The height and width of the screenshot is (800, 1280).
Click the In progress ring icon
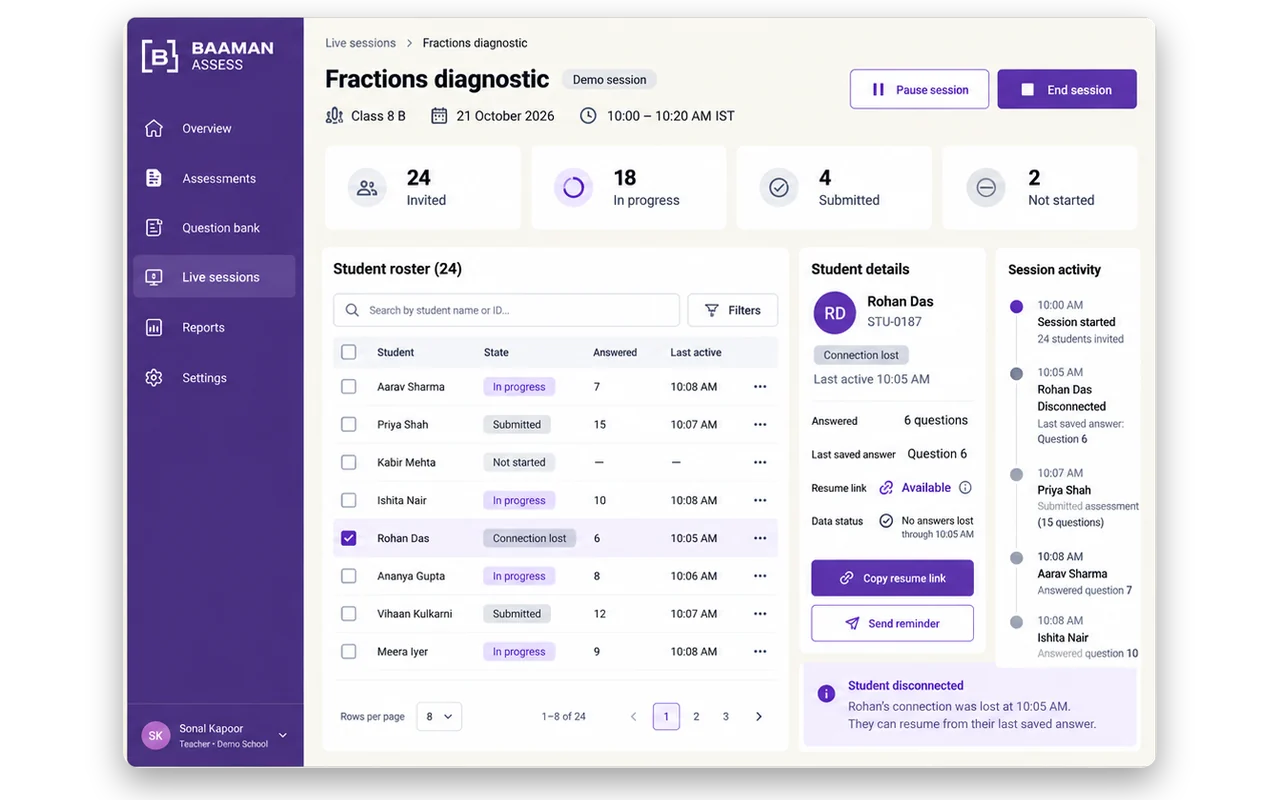(573, 188)
